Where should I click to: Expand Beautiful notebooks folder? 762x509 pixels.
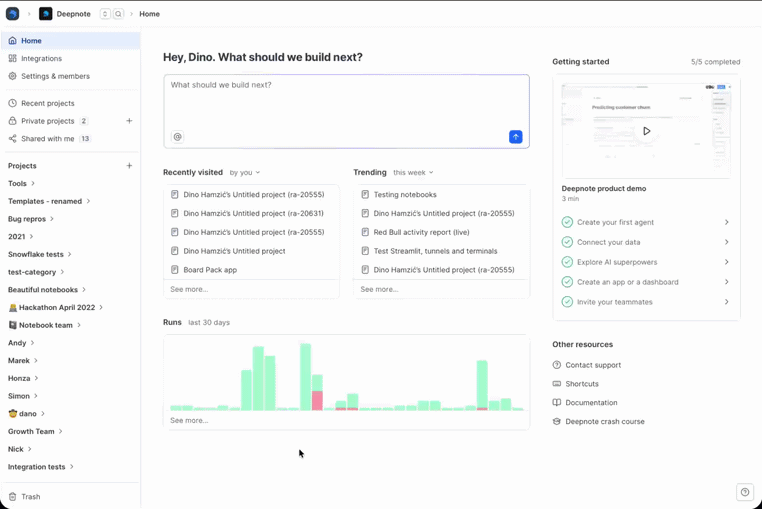[47, 290]
